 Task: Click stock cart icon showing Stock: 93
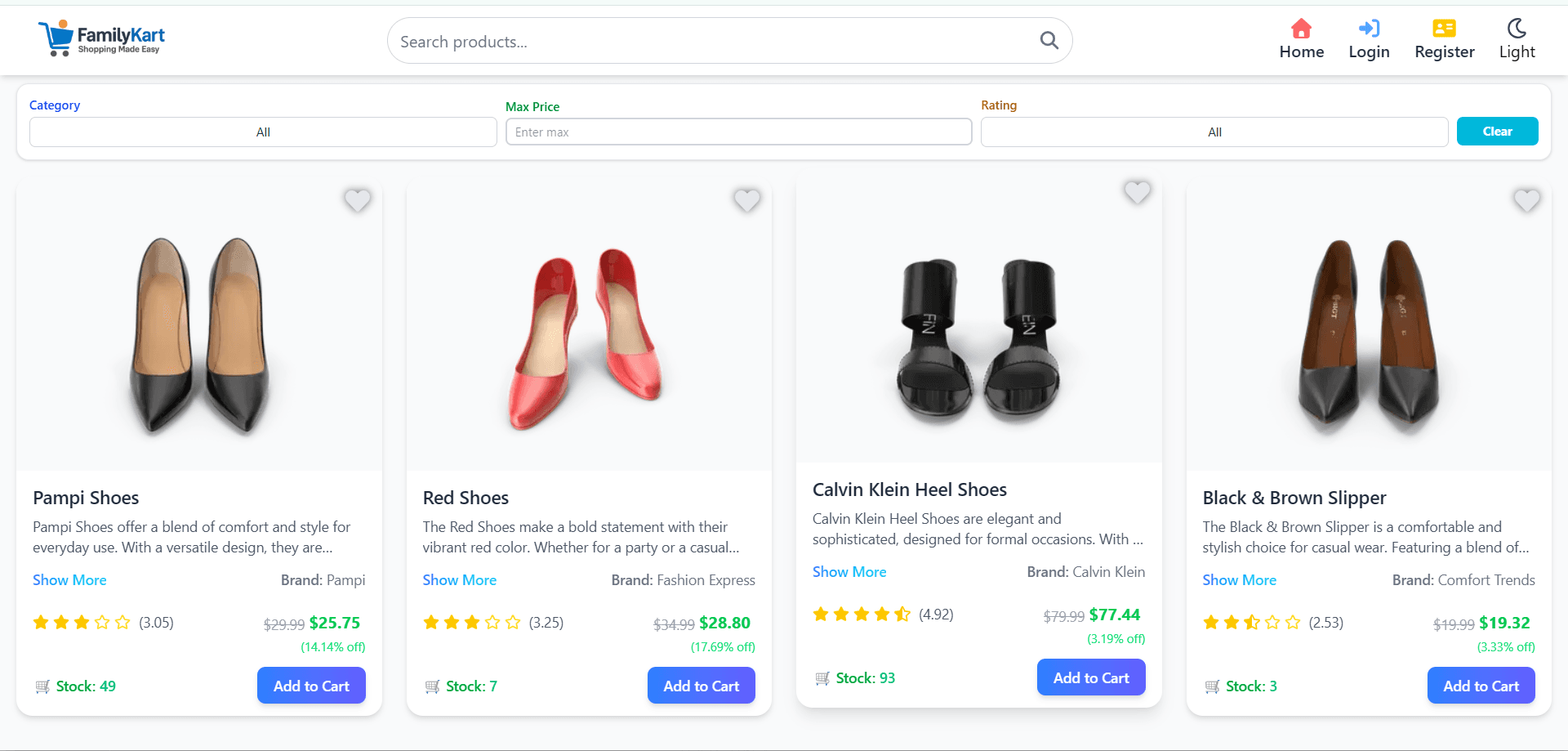[822, 678]
